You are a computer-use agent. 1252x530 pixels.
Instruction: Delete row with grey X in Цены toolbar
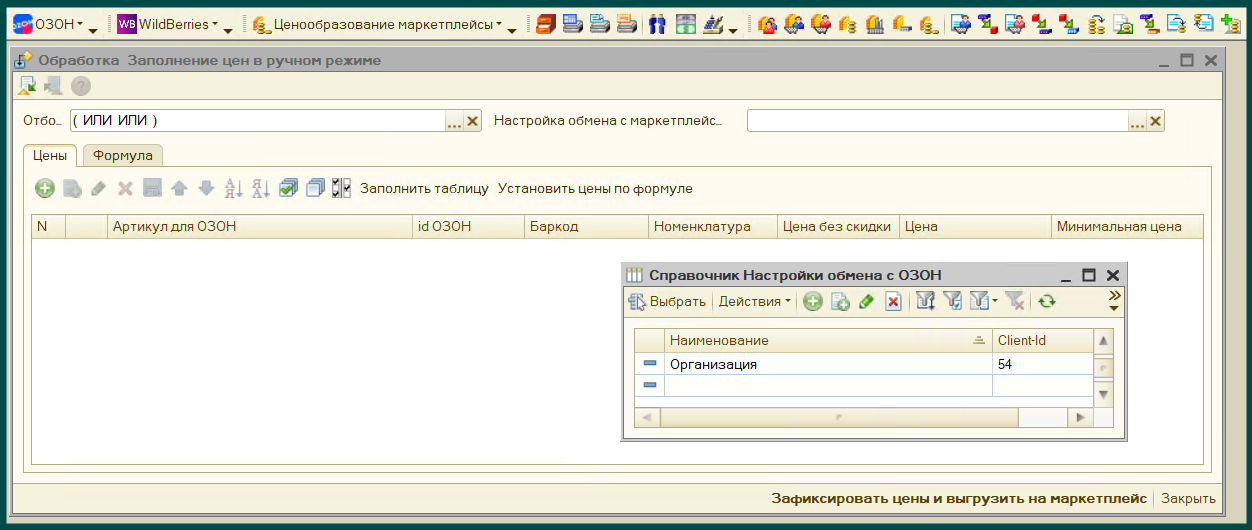[125, 188]
